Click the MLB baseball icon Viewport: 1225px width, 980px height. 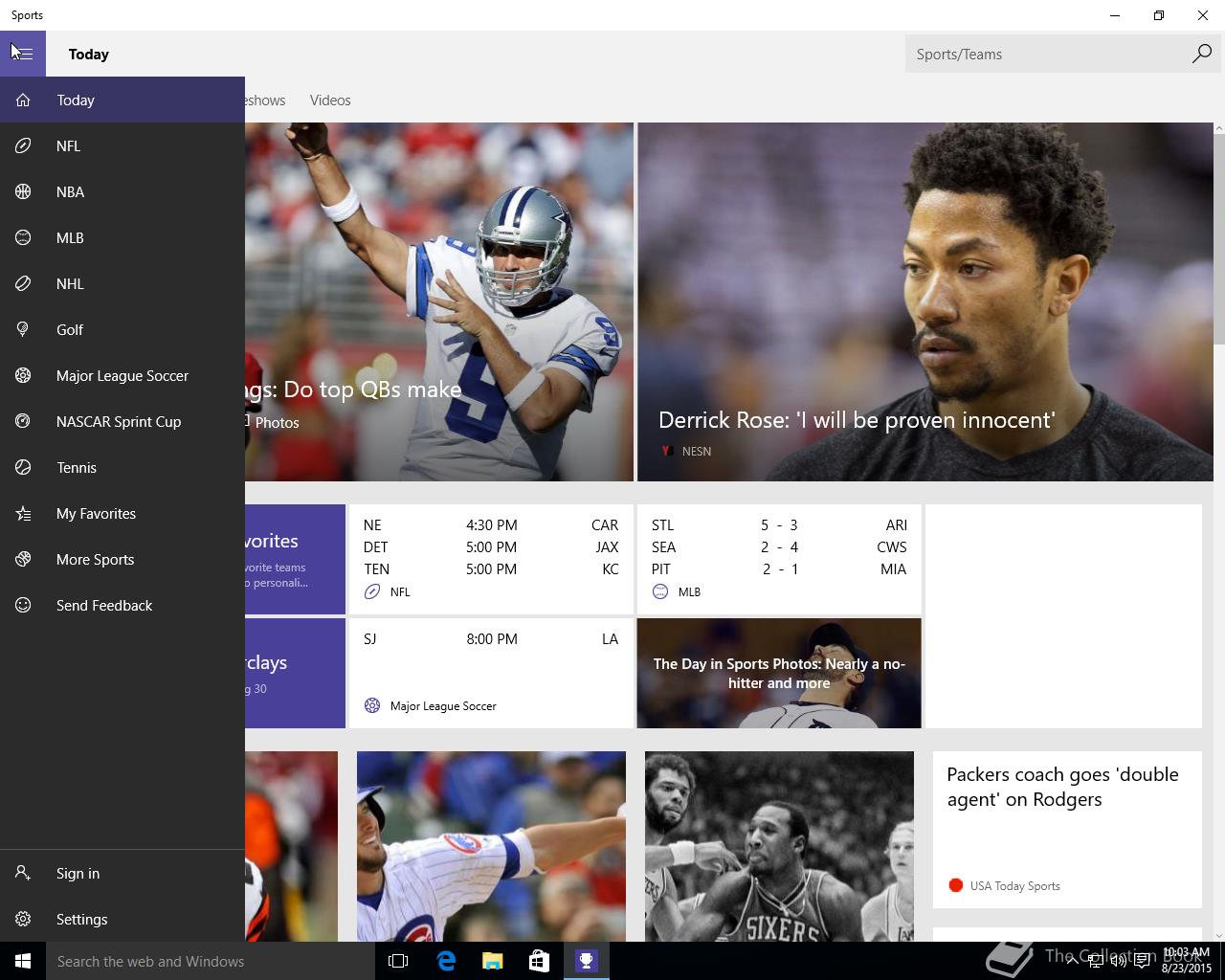[x=23, y=237]
